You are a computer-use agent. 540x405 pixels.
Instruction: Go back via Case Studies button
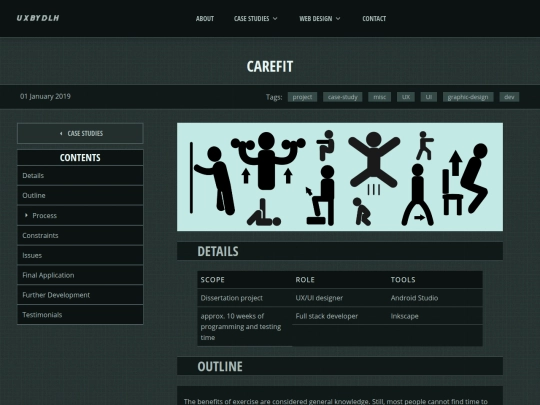coord(80,133)
